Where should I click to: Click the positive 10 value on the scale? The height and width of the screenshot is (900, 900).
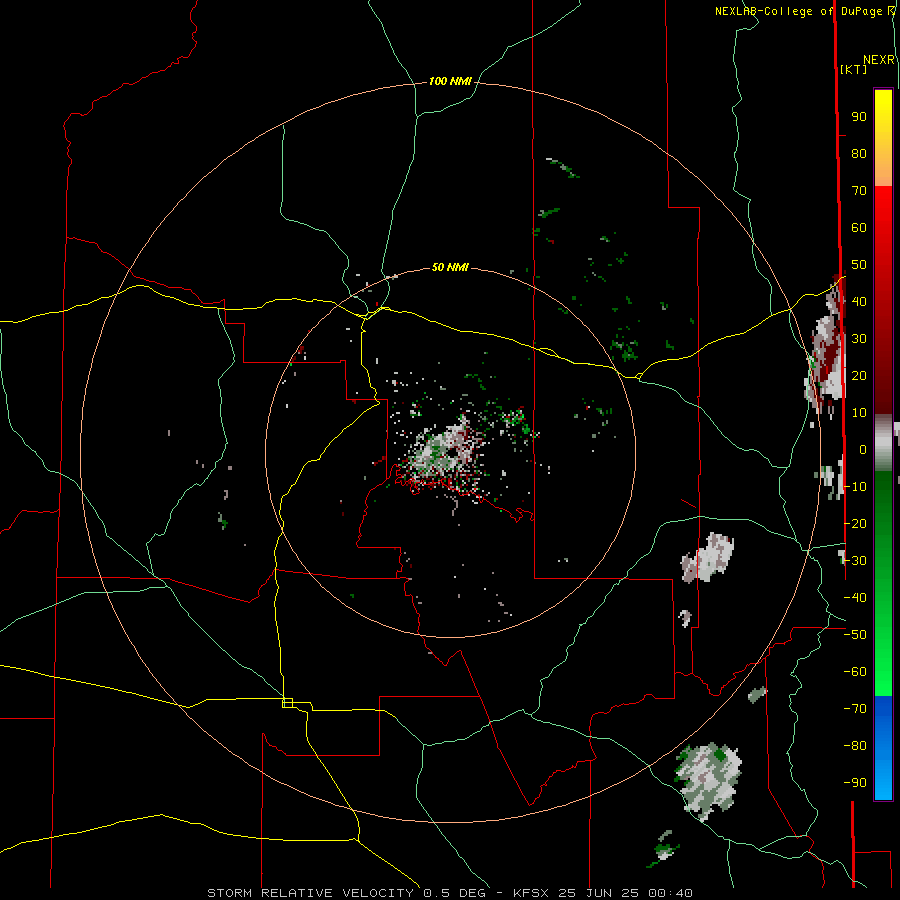click(859, 413)
